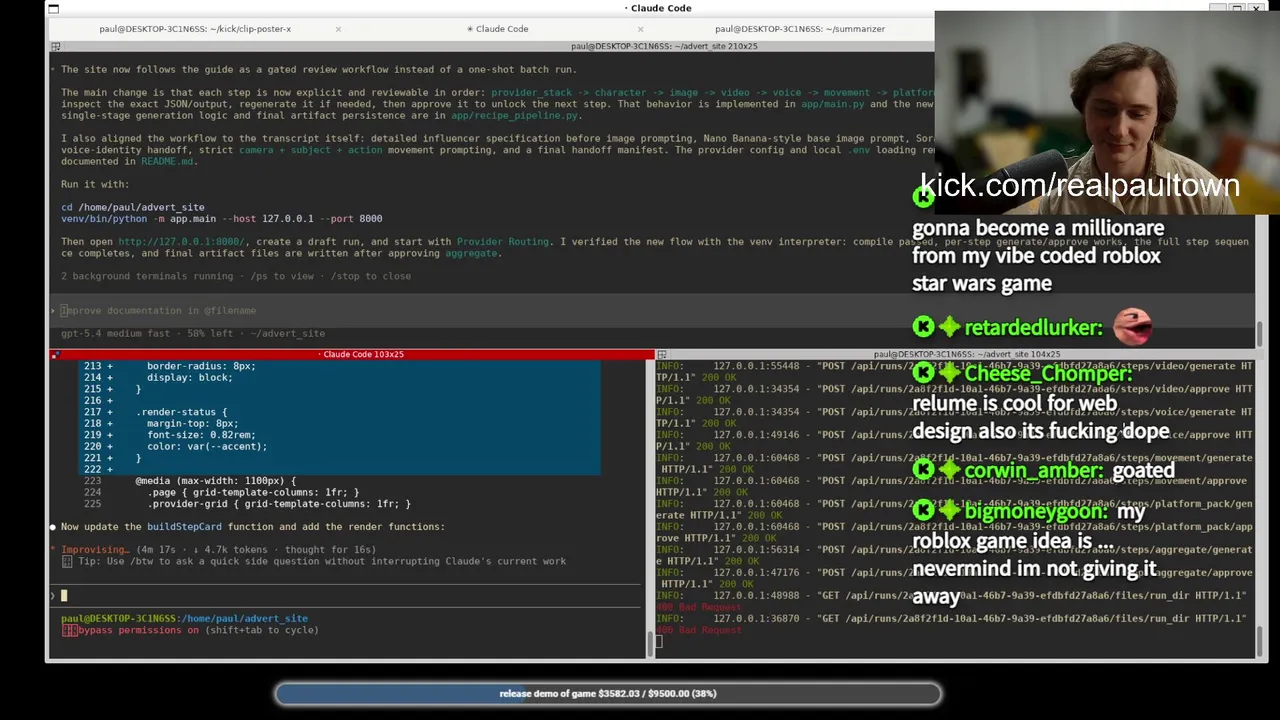Image resolution: width=1280 pixels, height=720 pixels.
Task: Close the ~/kick/clip-poster-x tab
Action: point(338,29)
